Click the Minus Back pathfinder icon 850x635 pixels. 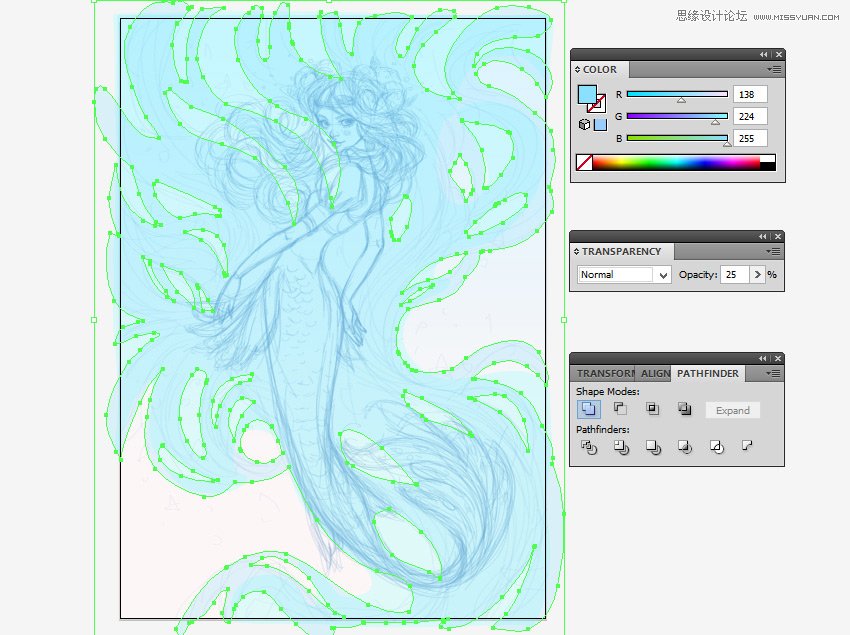click(x=747, y=446)
